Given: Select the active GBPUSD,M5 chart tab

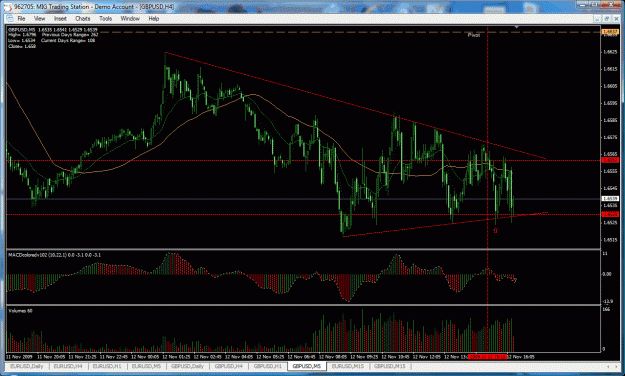Looking at the screenshot, I should tap(307, 366).
